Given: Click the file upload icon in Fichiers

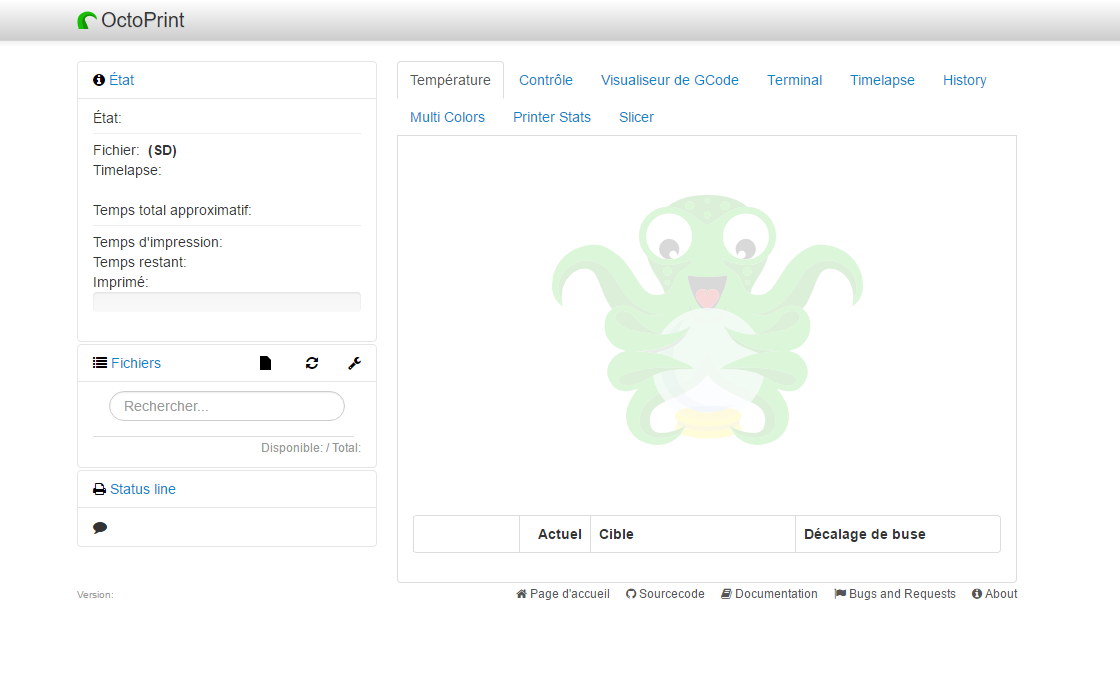Looking at the screenshot, I should [266, 363].
